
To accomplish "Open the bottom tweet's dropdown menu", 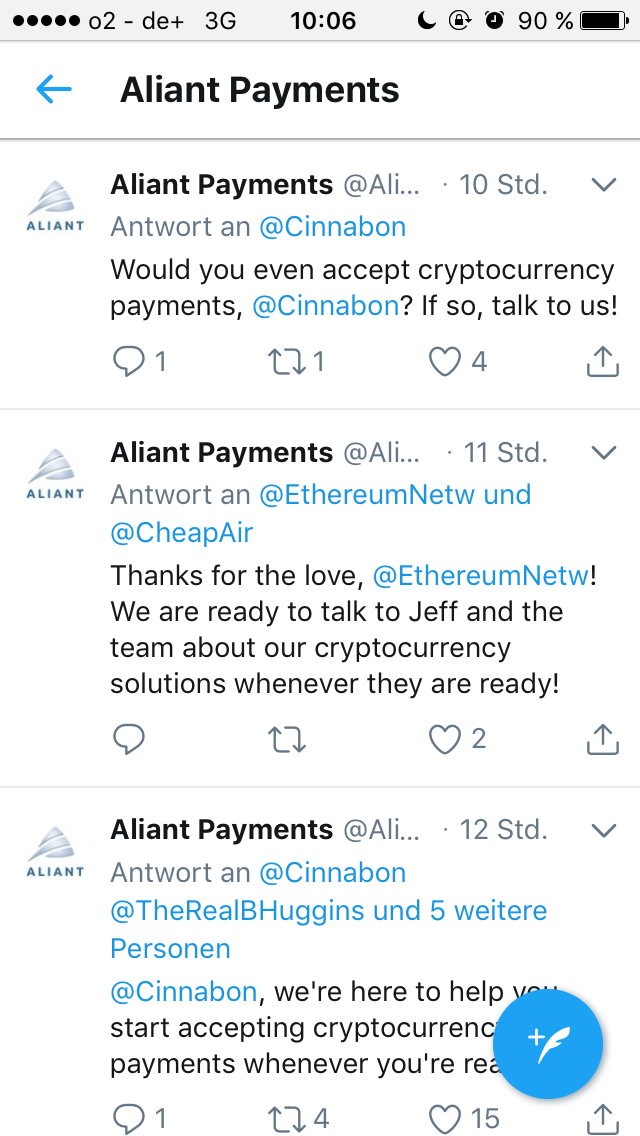I will pyautogui.click(x=603, y=829).
